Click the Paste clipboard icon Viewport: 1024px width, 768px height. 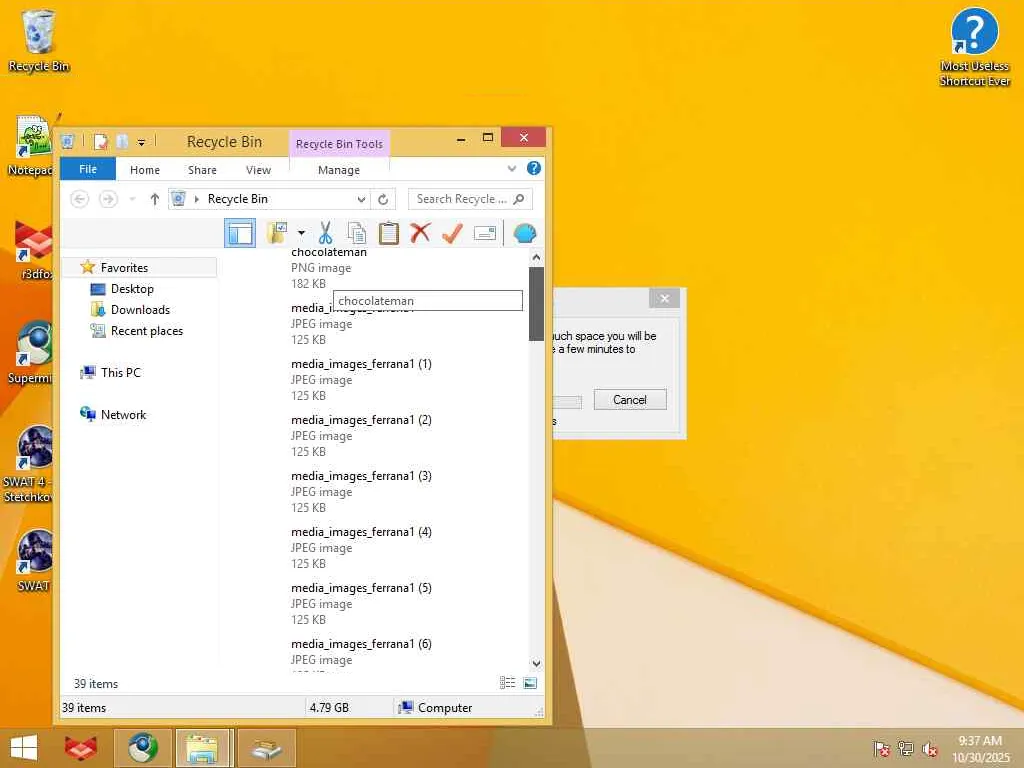389,233
